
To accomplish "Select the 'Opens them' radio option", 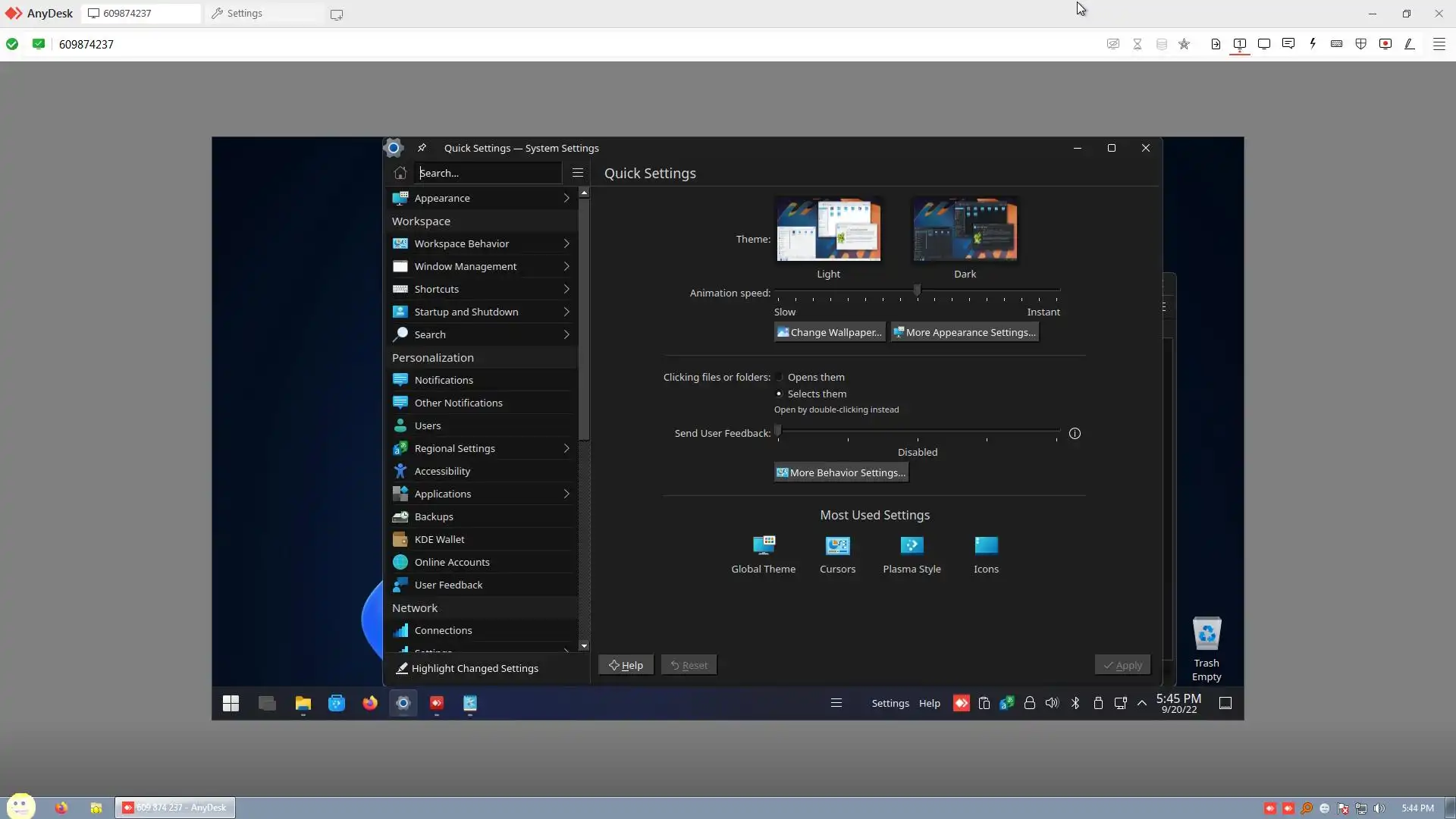I will pos(779,377).
